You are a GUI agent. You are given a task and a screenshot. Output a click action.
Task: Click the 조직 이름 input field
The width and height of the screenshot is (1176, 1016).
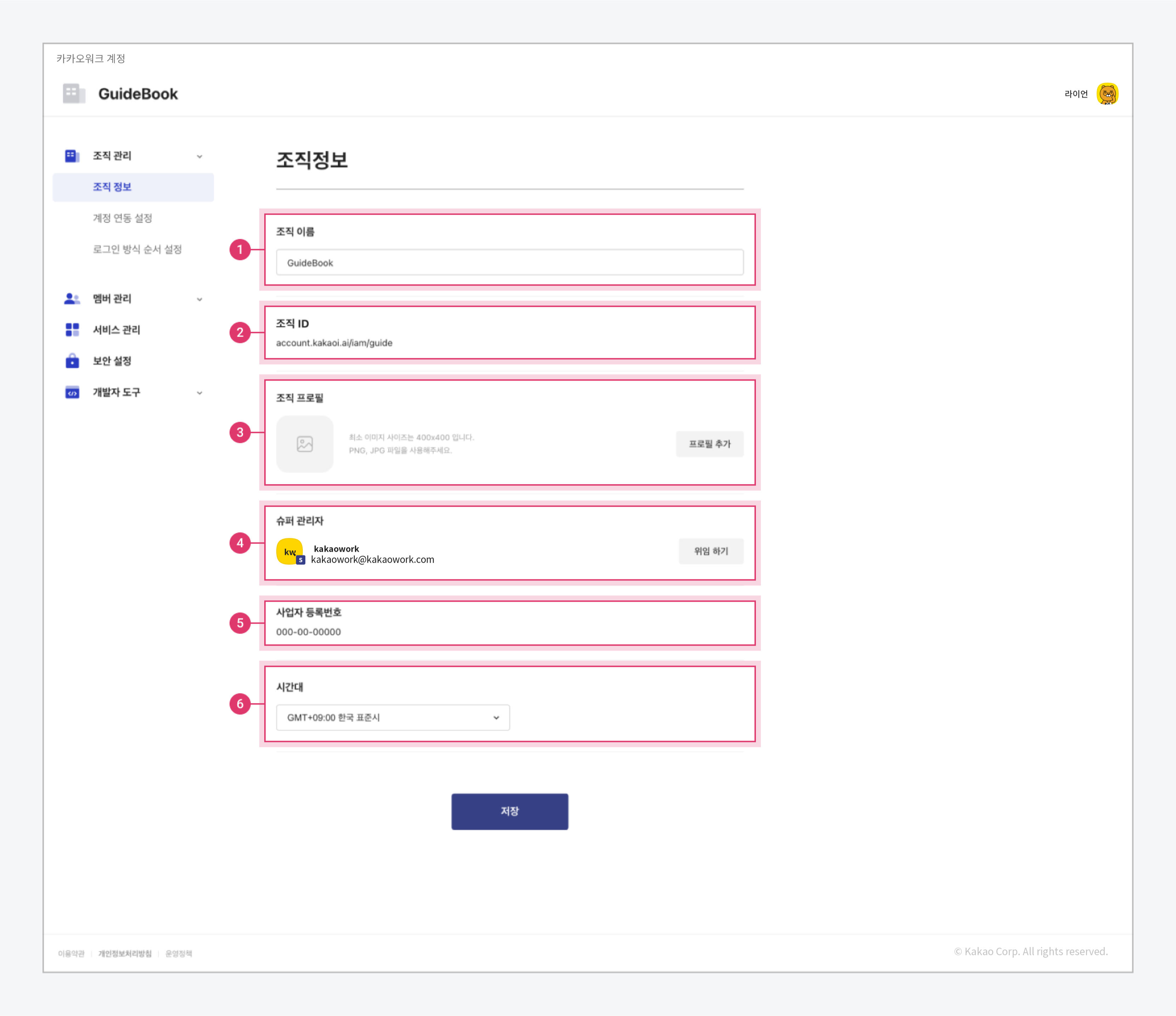[x=510, y=263]
